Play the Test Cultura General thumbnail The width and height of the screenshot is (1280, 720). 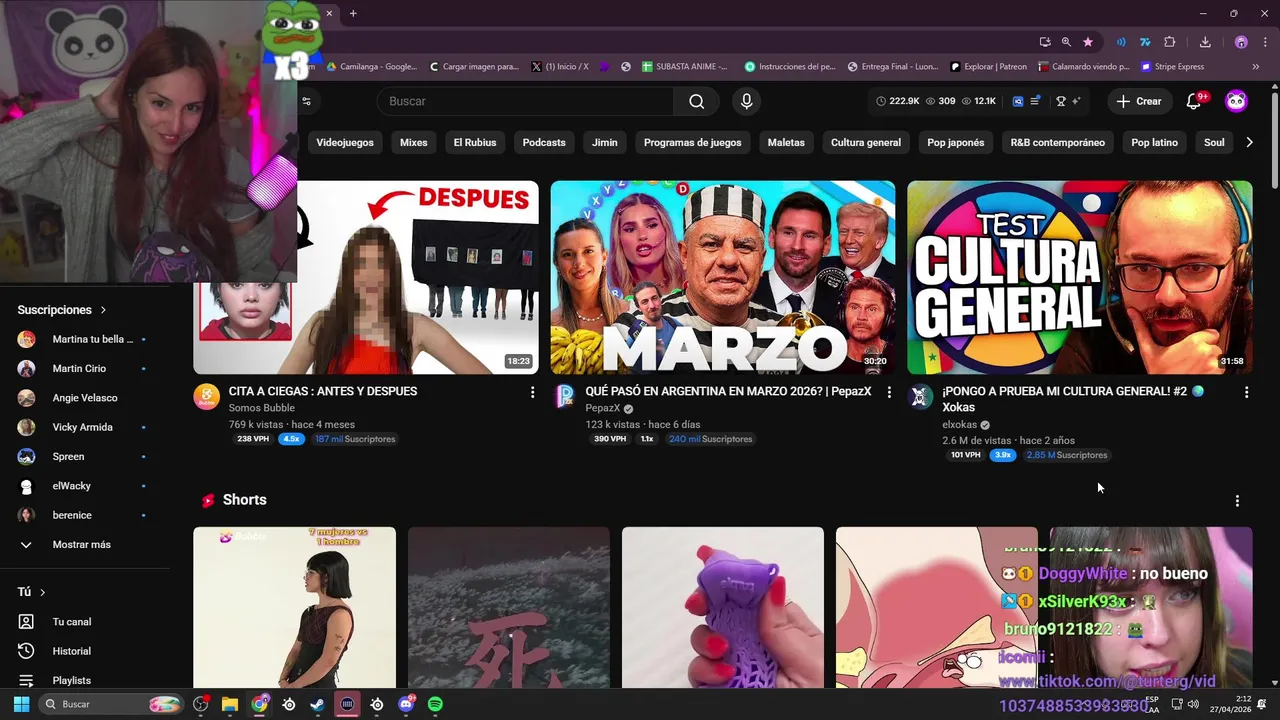pos(1079,277)
